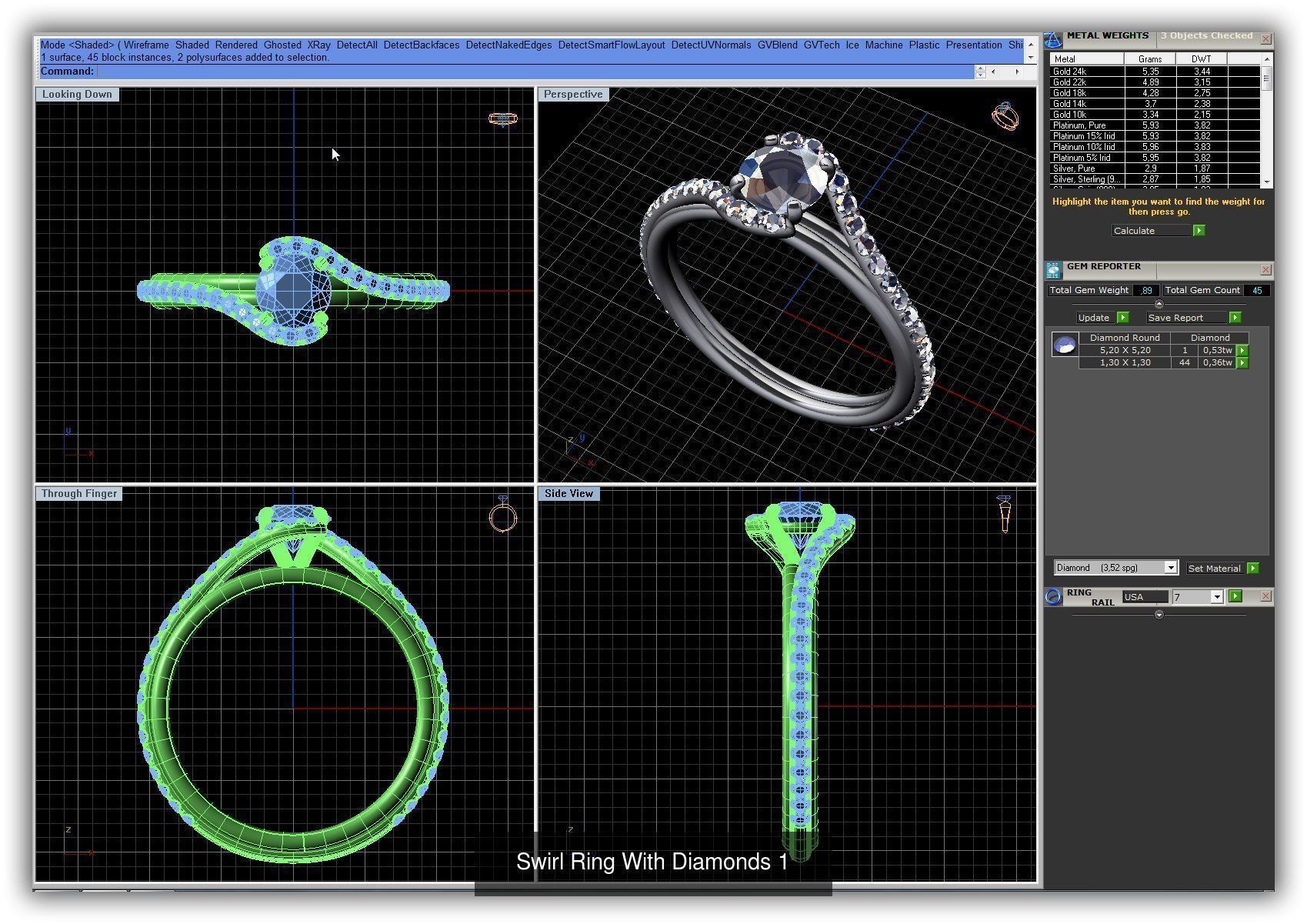The height and width of the screenshot is (924, 1307).
Task: Close the Gem Reporter panel
Action: point(1265,270)
